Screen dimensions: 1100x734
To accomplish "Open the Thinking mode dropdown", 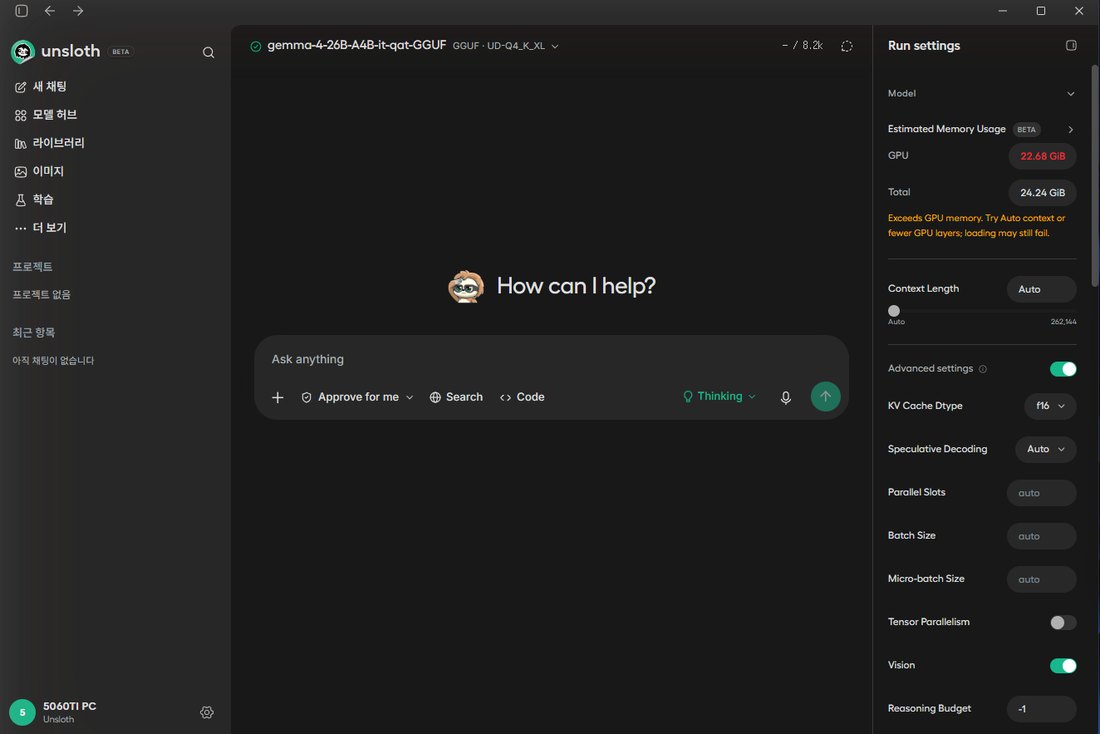I will (x=719, y=396).
